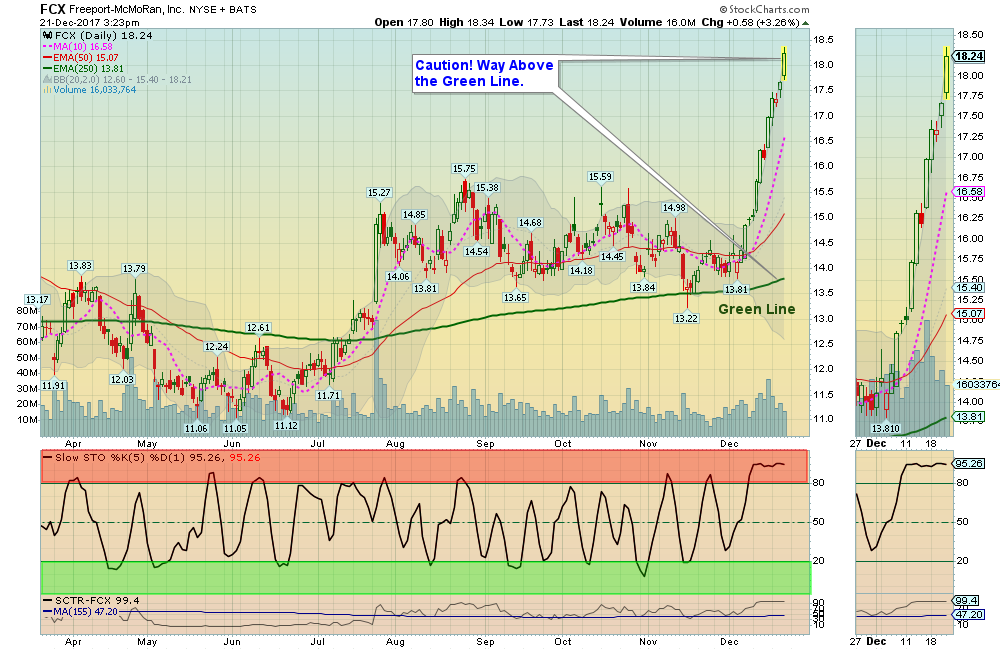Select the Last 18.24 header value
Image resolution: width=1000 pixels, height=650 pixels.
tap(587, 22)
